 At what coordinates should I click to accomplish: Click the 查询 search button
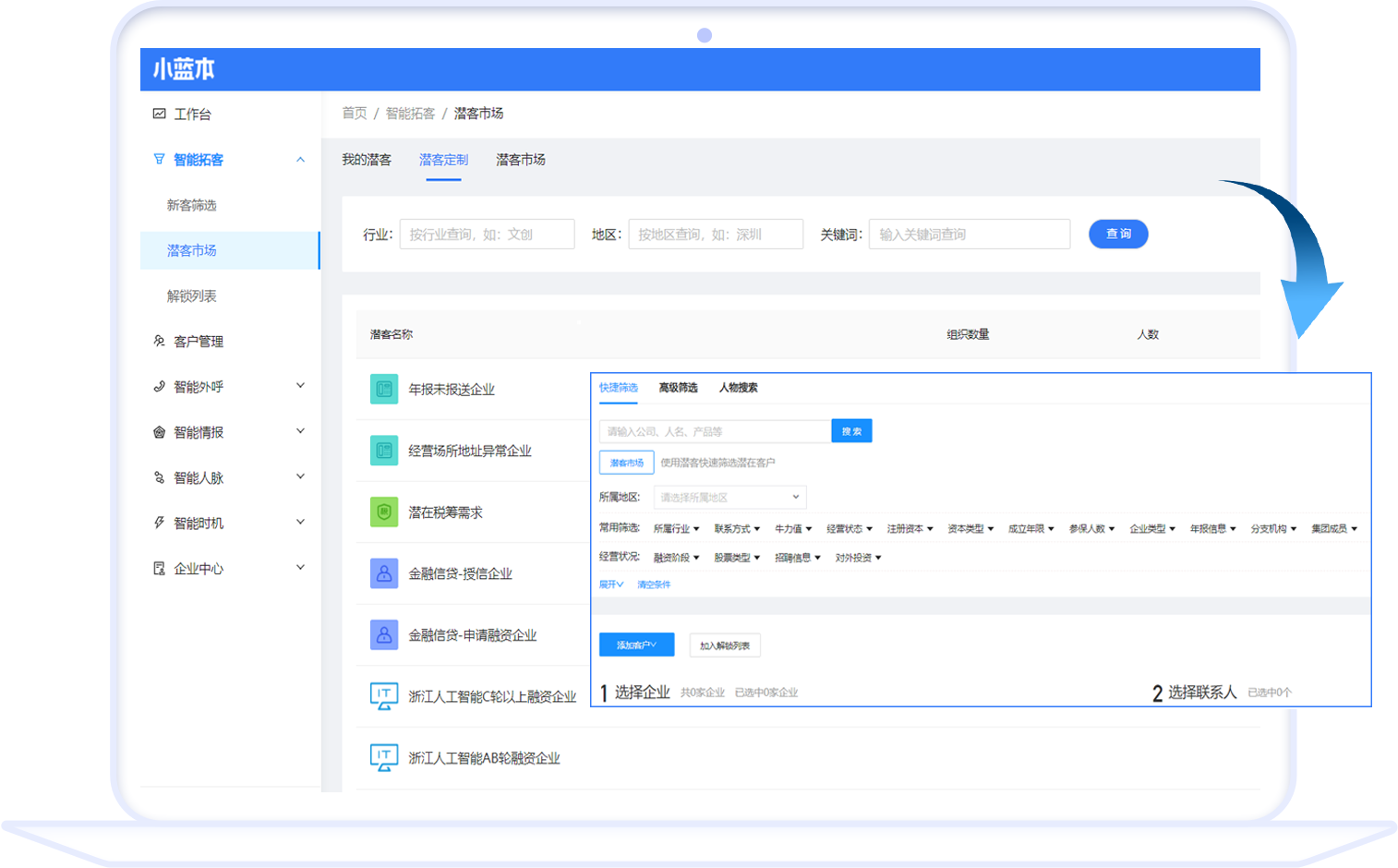[x=1117, y=234]
